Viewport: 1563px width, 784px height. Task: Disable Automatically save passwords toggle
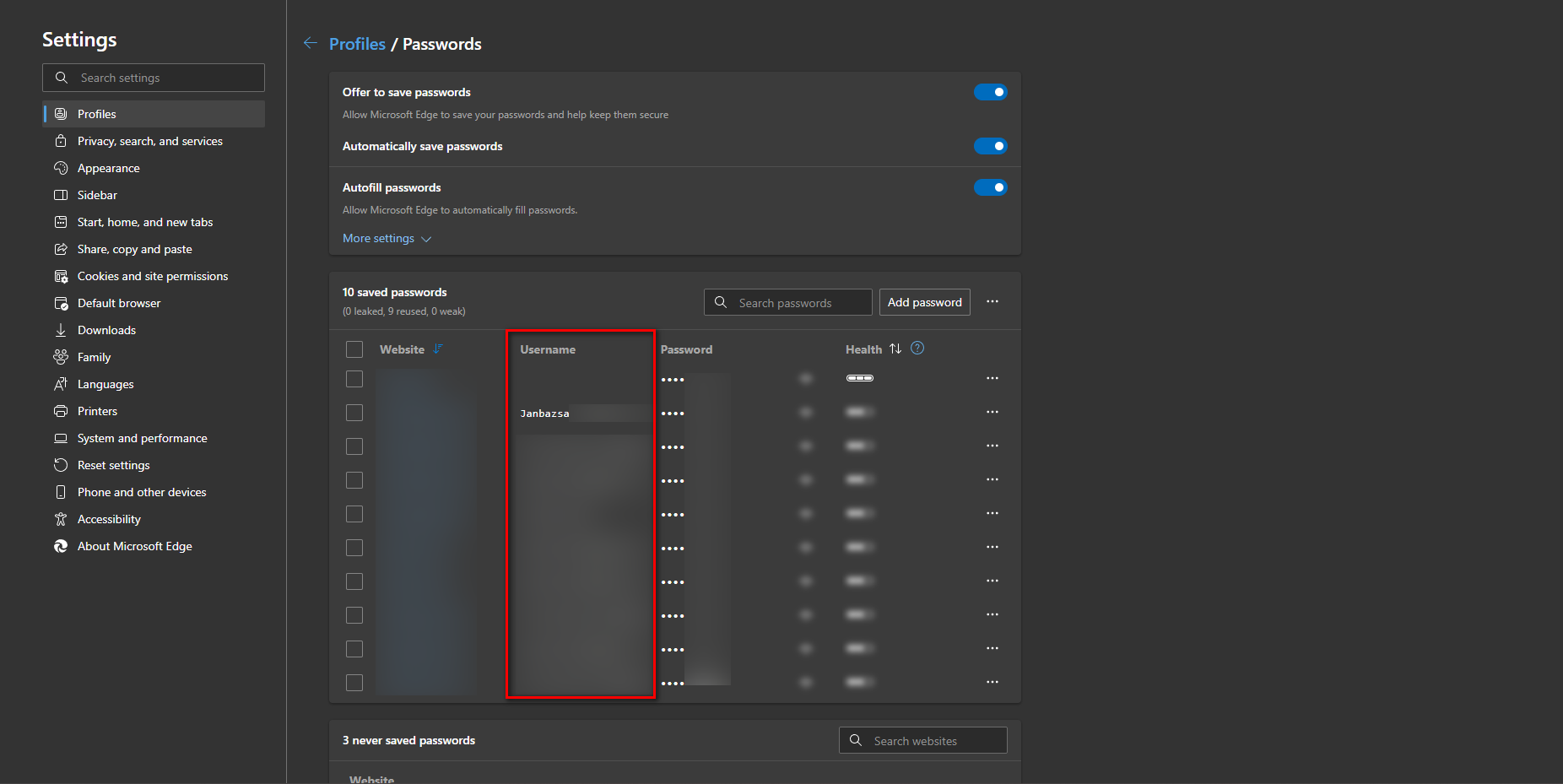[991, 146]
